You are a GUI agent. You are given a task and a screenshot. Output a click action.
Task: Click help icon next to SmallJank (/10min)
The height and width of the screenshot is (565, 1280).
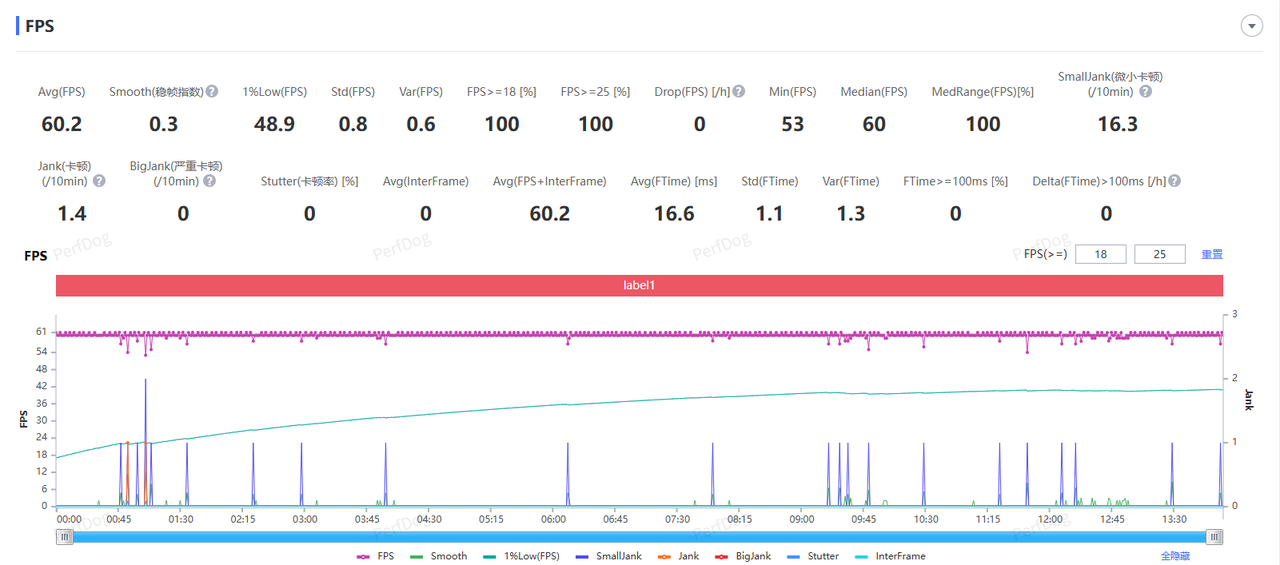[1145, 91]
